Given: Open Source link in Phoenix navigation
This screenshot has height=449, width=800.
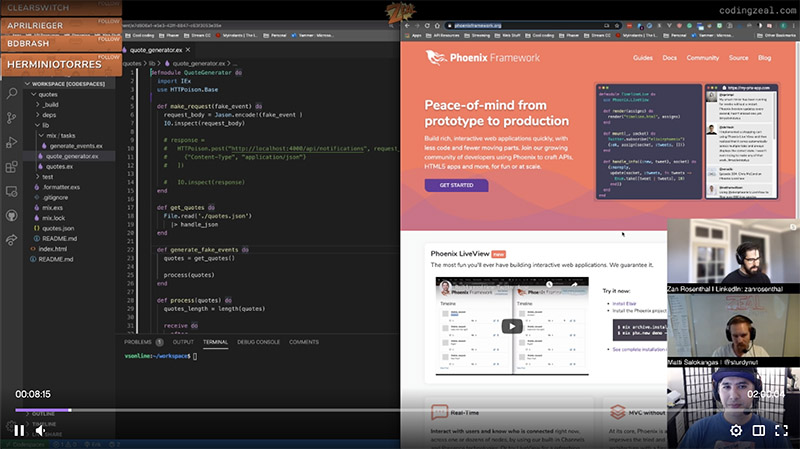Looking at the screenshot, I should pyautogui.click(x=738, y=58).
